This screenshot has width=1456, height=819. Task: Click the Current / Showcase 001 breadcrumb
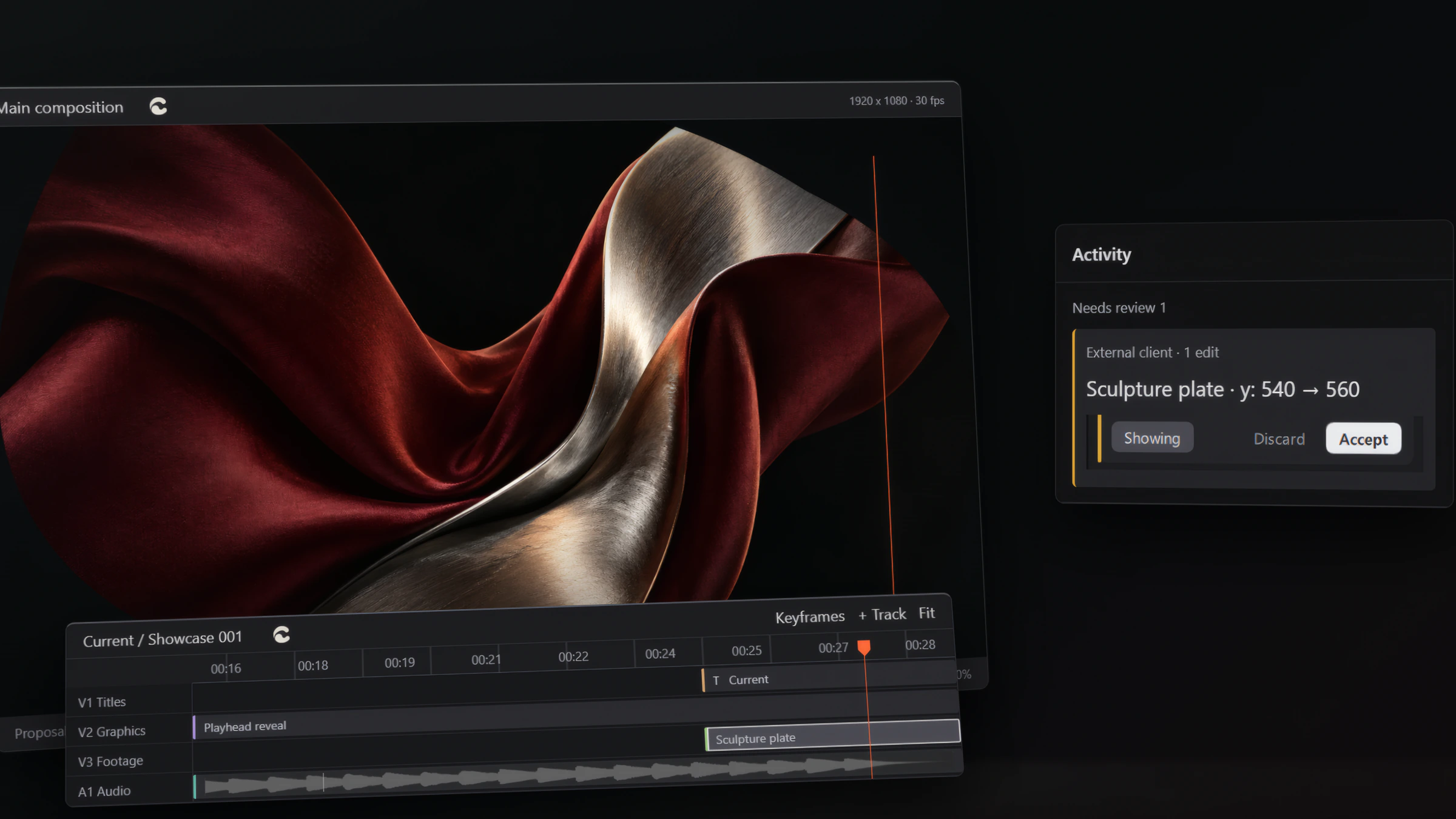click(163, 639)
